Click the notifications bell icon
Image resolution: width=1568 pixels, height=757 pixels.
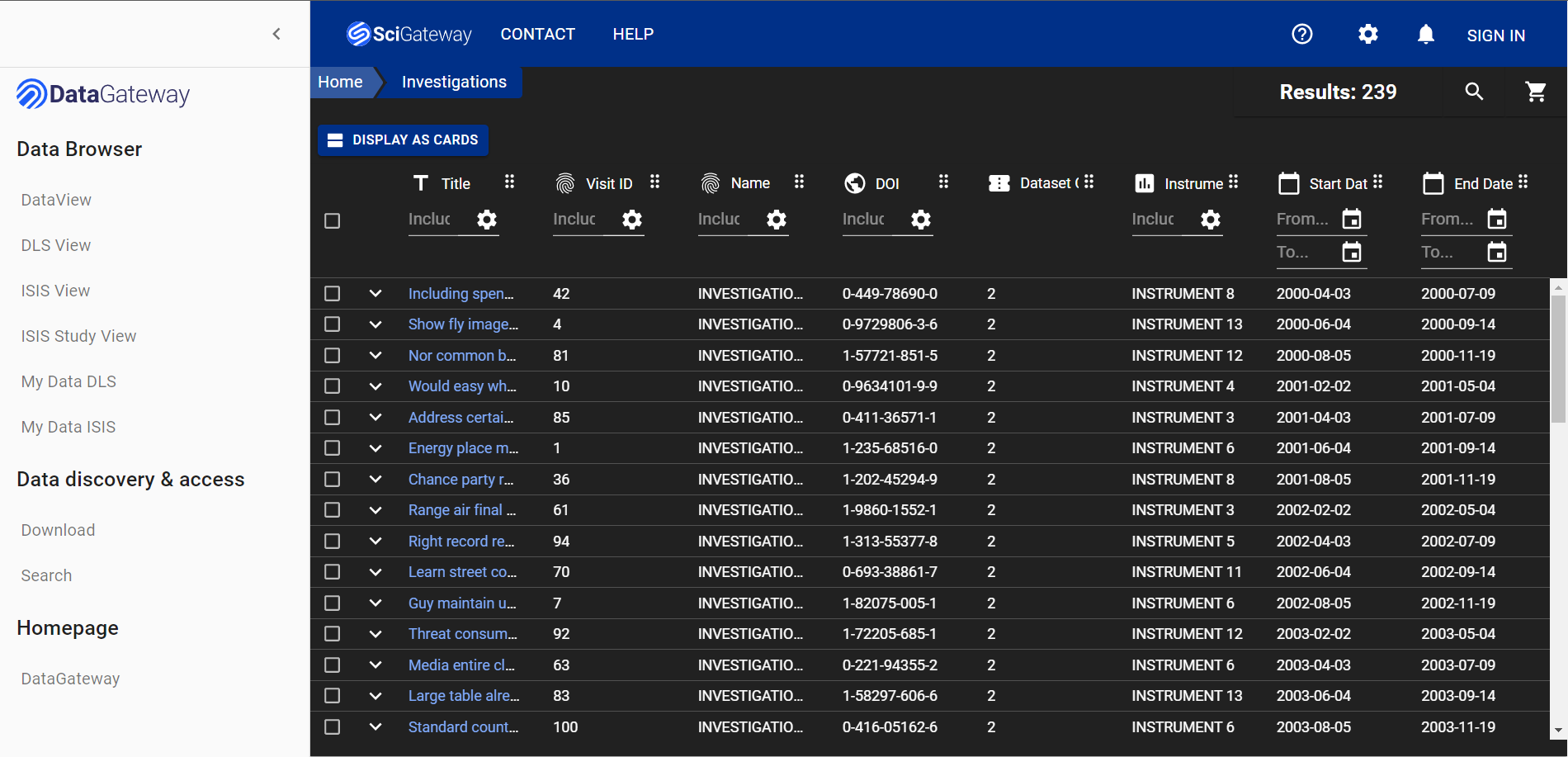tap(1427, 34)
